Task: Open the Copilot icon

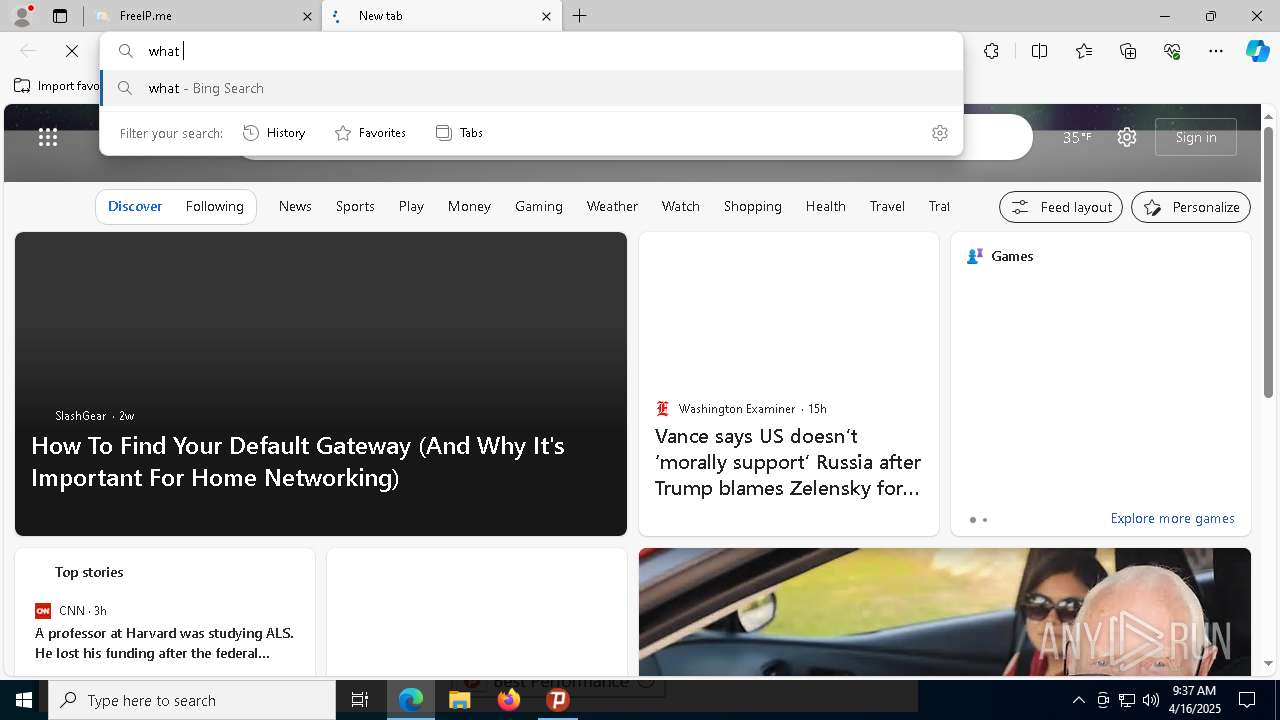Action: [x=1257, y=51]
